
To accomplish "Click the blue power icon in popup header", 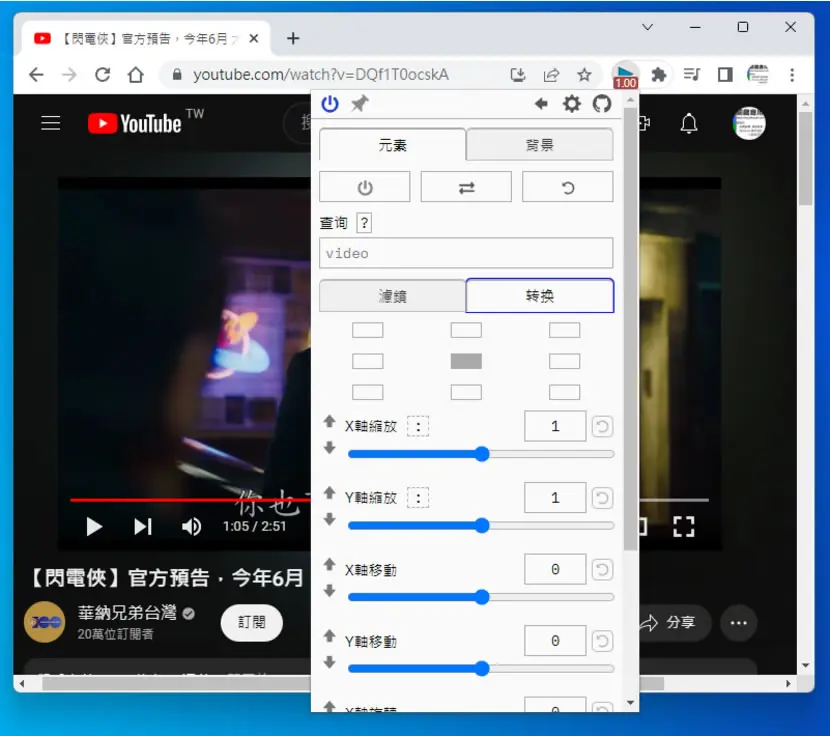I will 330,104.
